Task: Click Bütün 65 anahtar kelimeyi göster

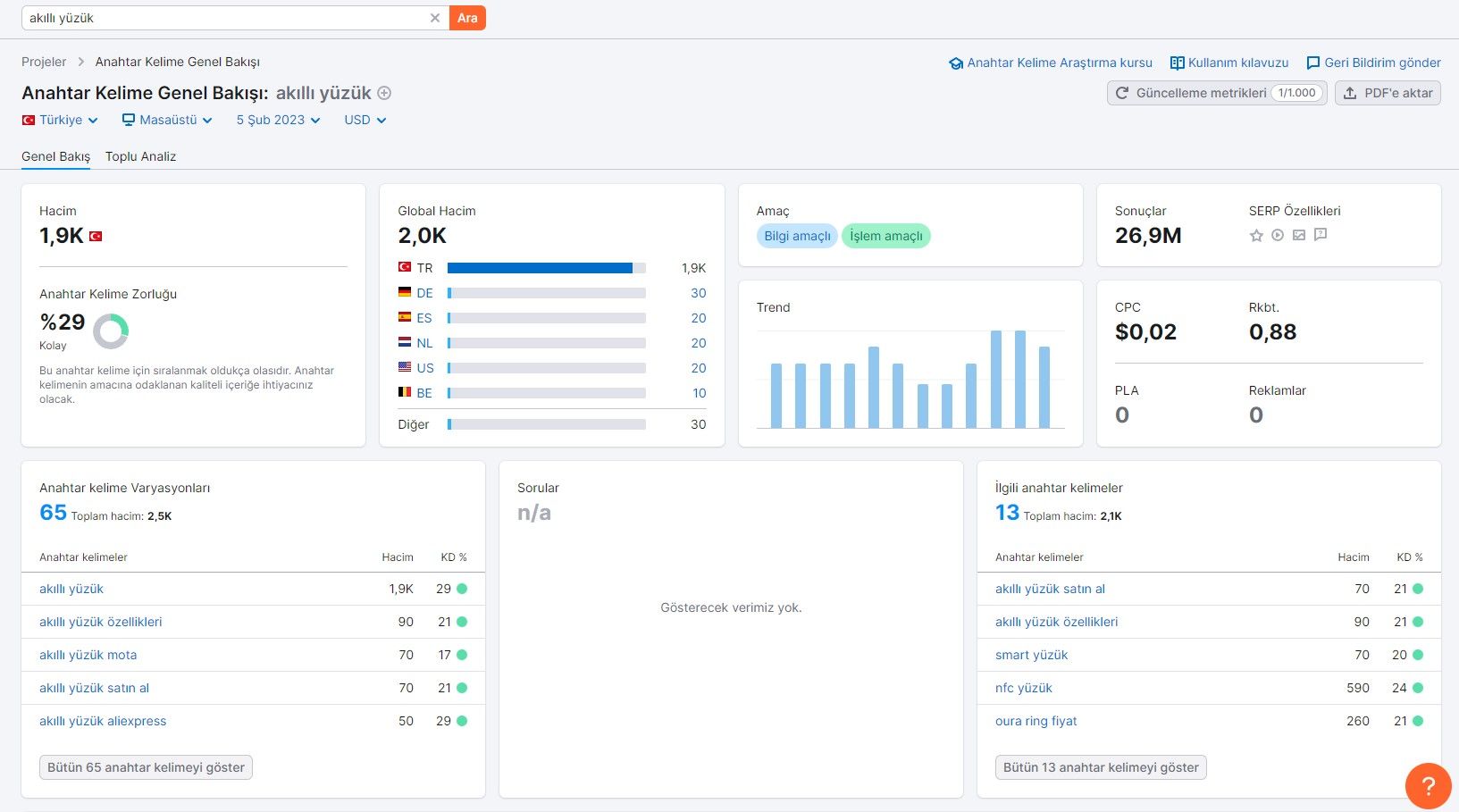Action: click(x=146, y=767)
